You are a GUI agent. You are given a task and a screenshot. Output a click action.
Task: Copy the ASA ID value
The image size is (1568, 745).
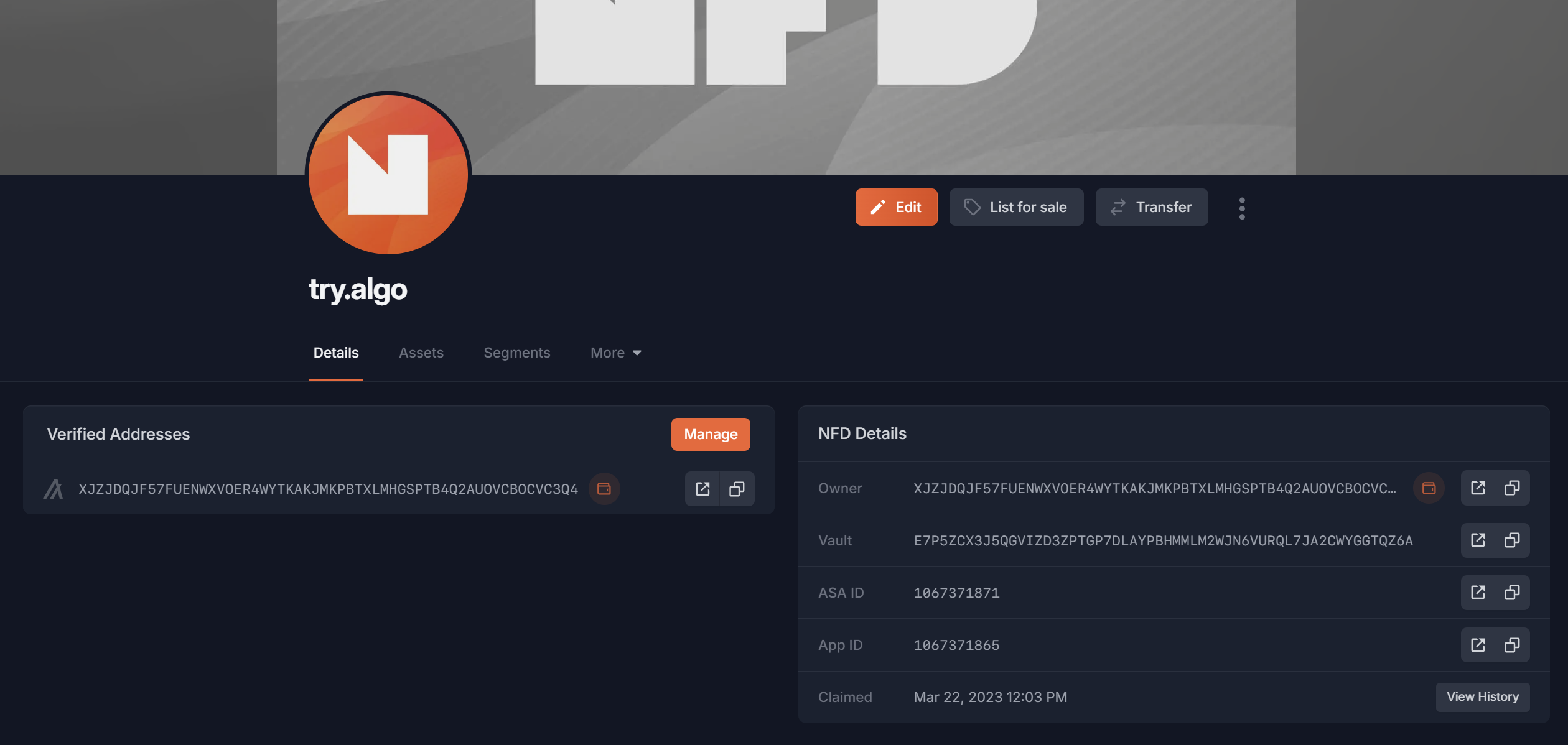coord(1512,593)
